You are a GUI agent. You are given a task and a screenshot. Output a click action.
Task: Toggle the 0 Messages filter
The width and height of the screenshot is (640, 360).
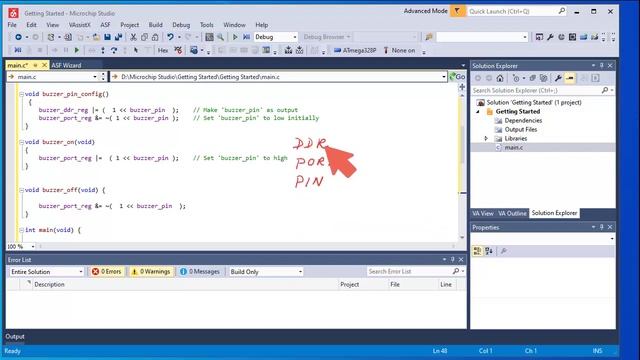coord(200,271)
